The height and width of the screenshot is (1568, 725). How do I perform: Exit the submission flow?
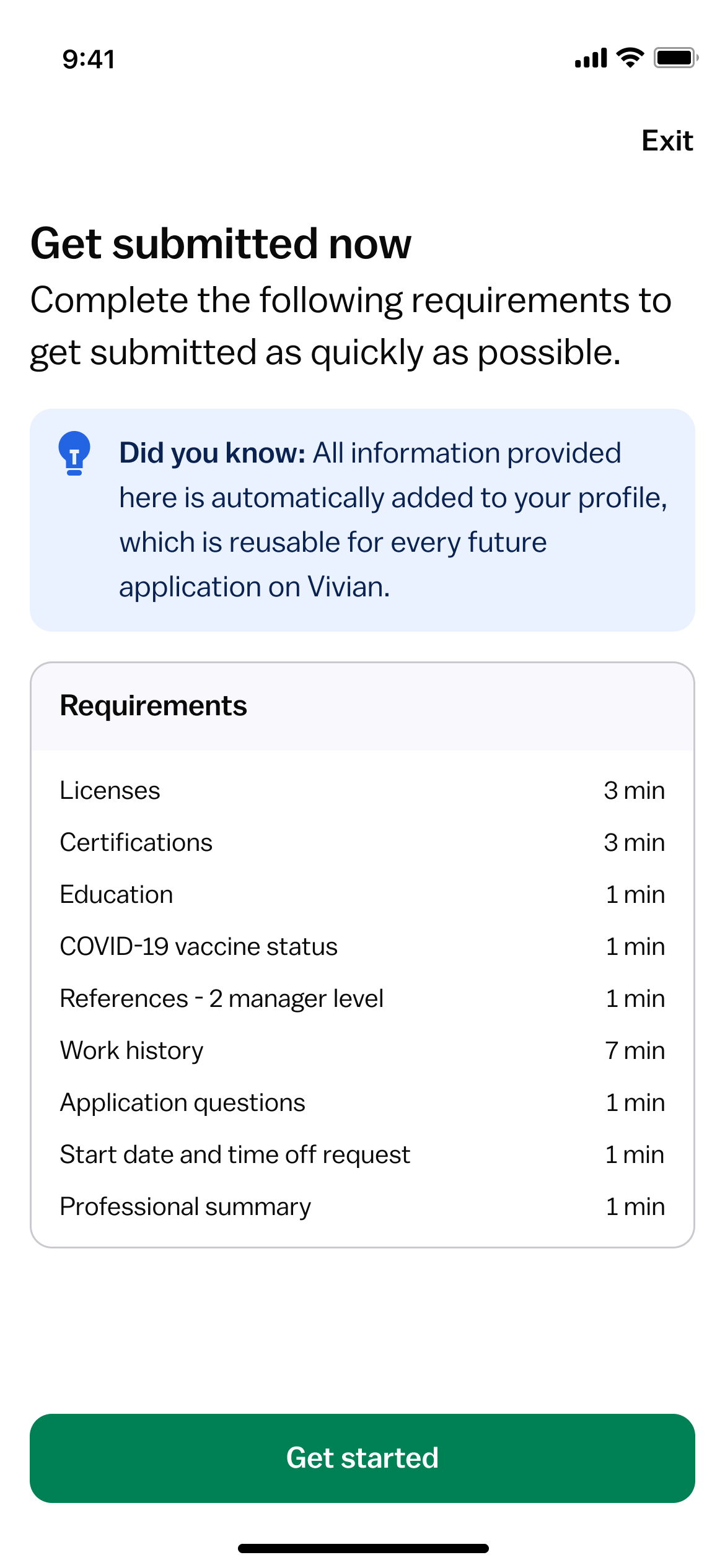click(x=667, y=141)
